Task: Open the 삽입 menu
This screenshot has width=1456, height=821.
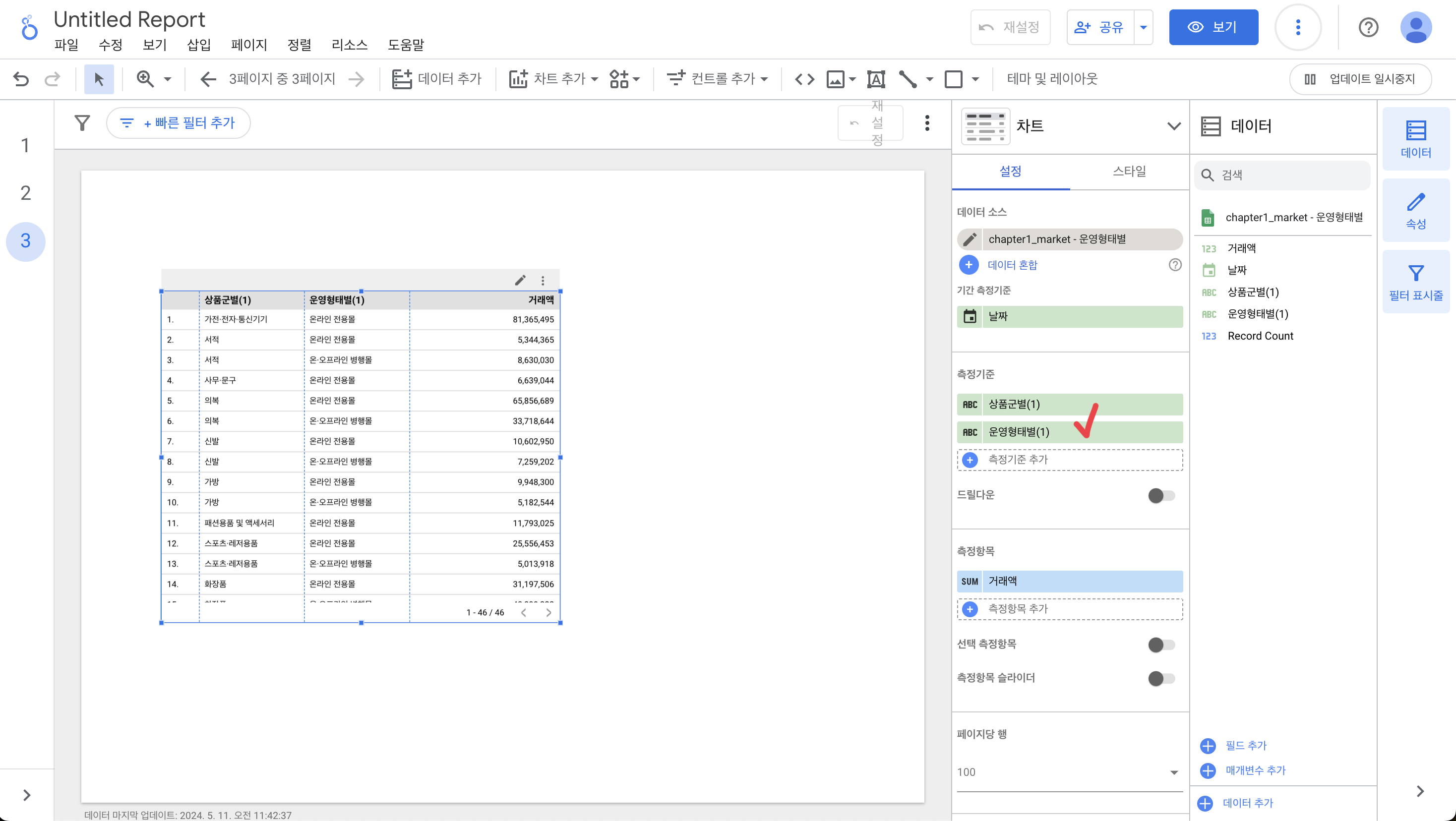Action: [198, 45]
